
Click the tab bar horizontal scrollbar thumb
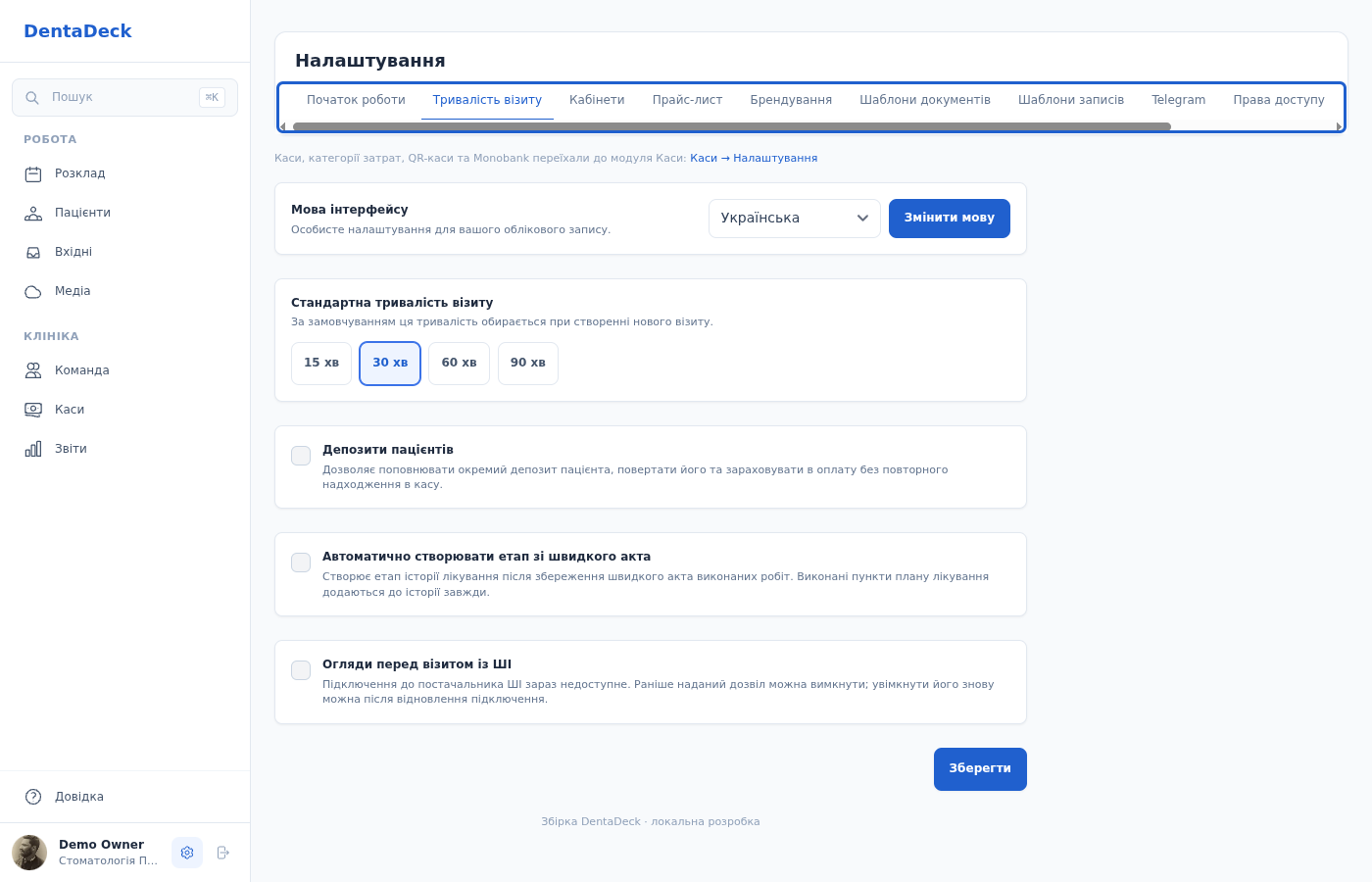click(732, 126)
